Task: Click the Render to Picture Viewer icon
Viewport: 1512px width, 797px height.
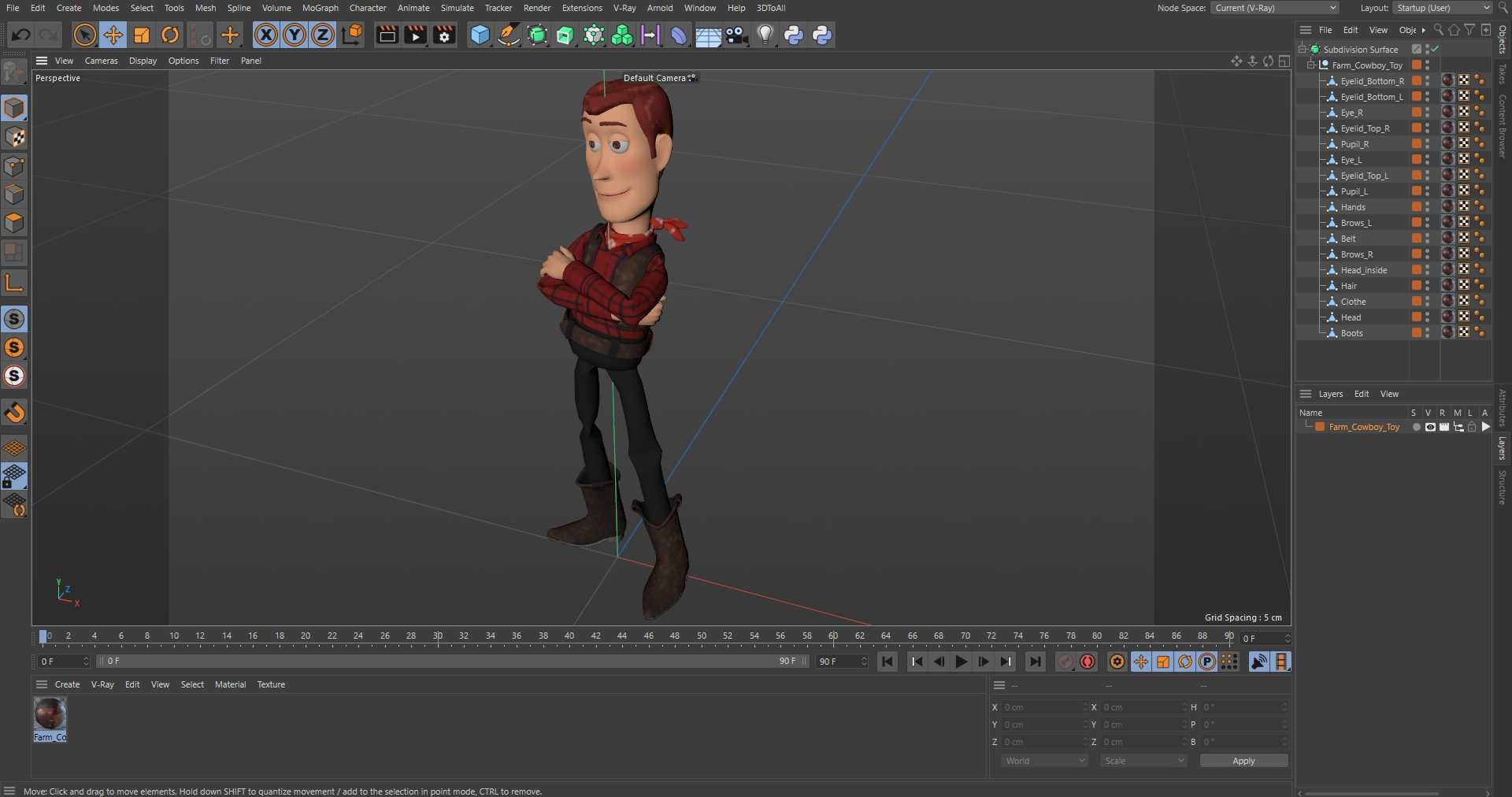Action: 415,35
